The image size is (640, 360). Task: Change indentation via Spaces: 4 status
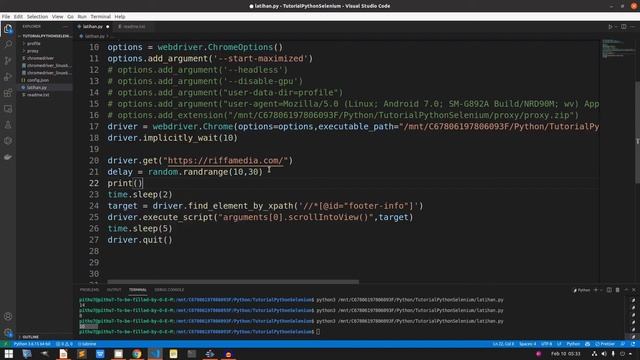point(527,344)
